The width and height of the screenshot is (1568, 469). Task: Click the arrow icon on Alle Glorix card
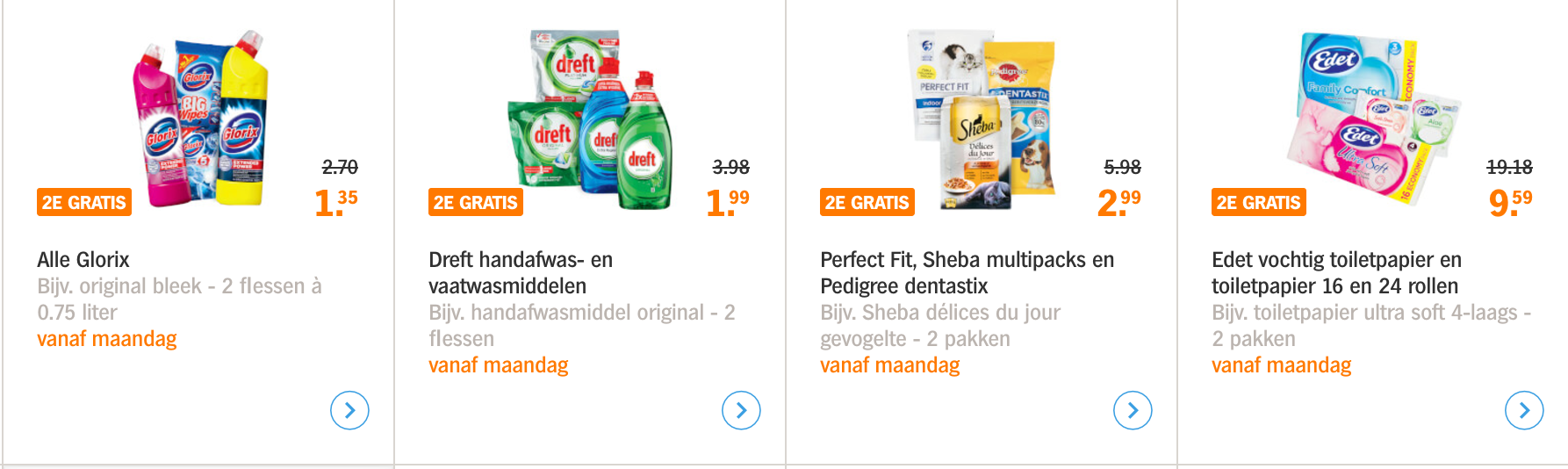pyautogui.click(x=349, y=410)
